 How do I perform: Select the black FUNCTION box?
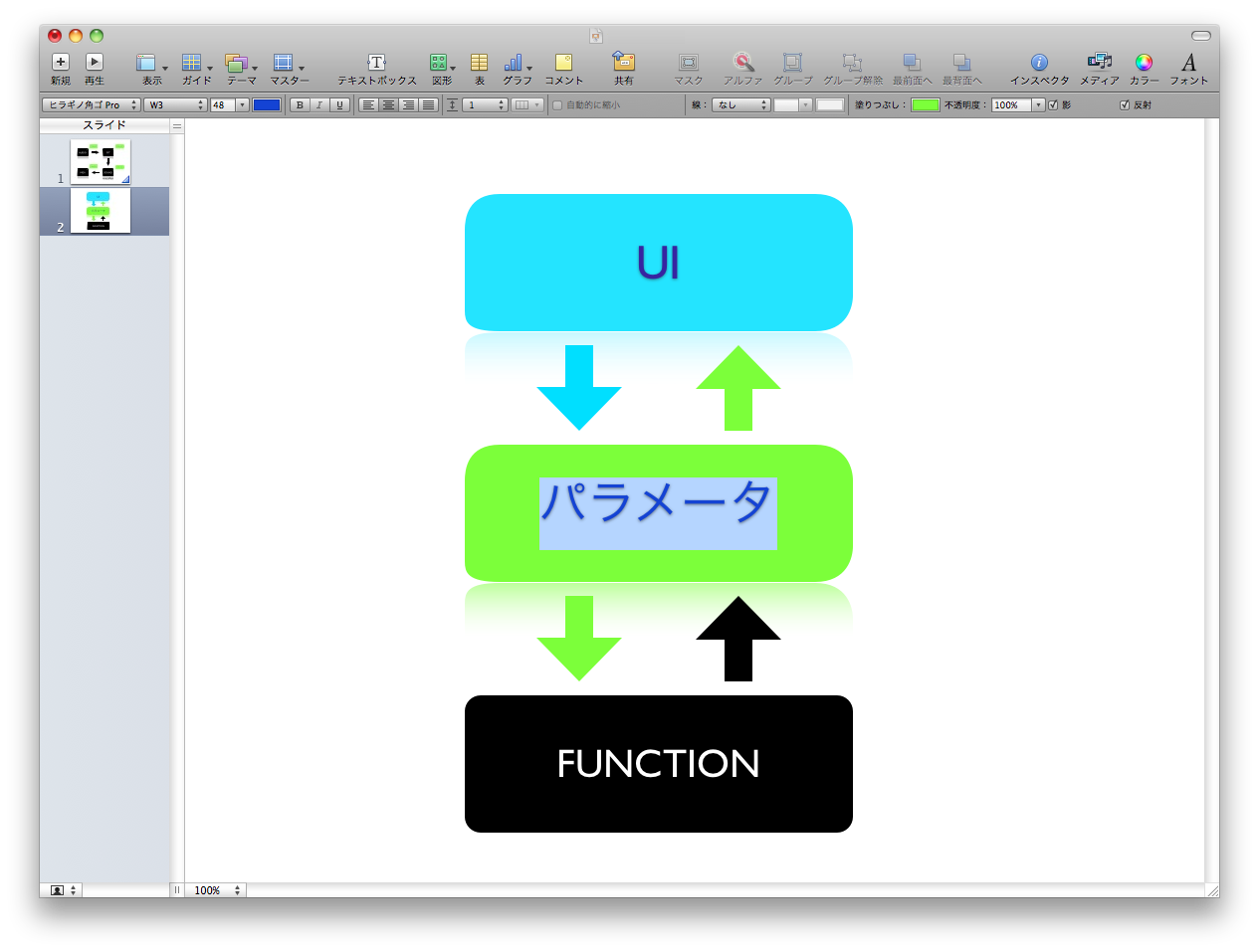click(x=658, y=764)
